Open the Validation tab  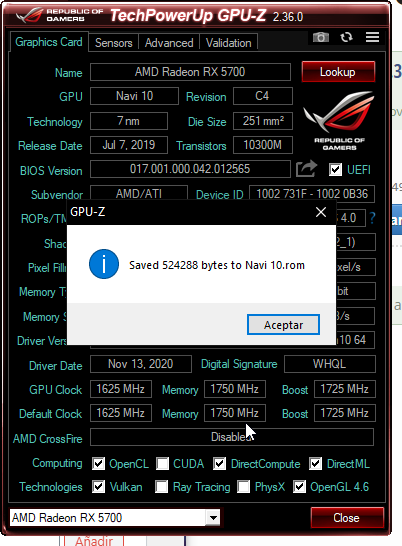coord(229,43)
